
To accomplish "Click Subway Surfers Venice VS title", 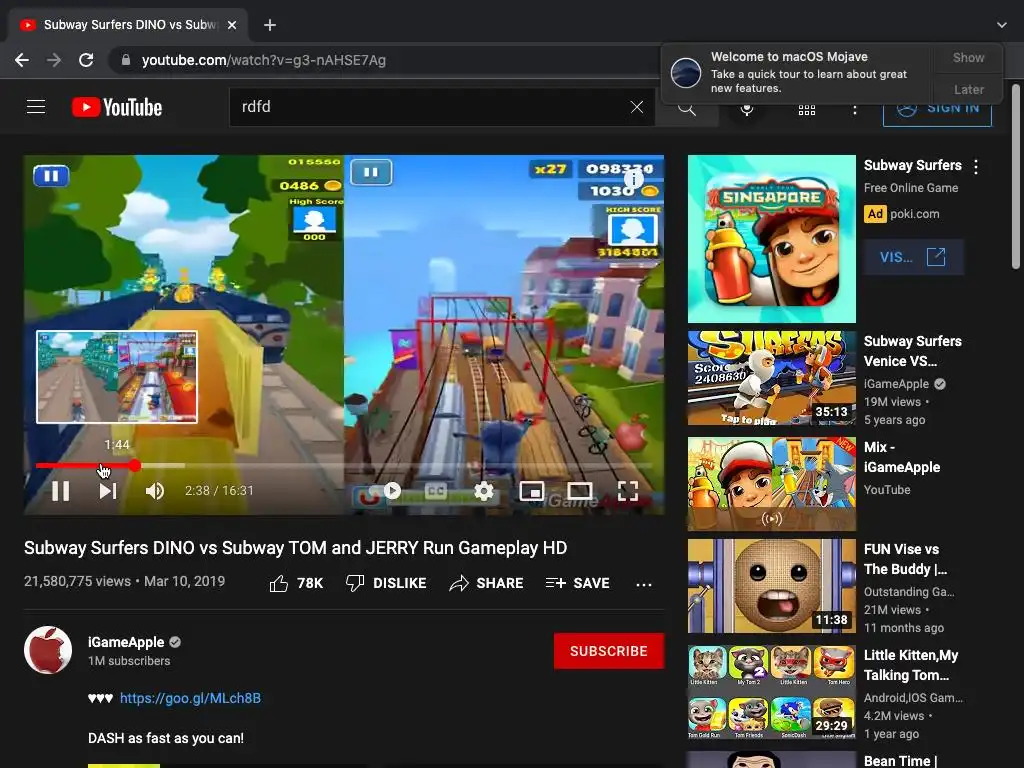I will click(x=912, y=351).
